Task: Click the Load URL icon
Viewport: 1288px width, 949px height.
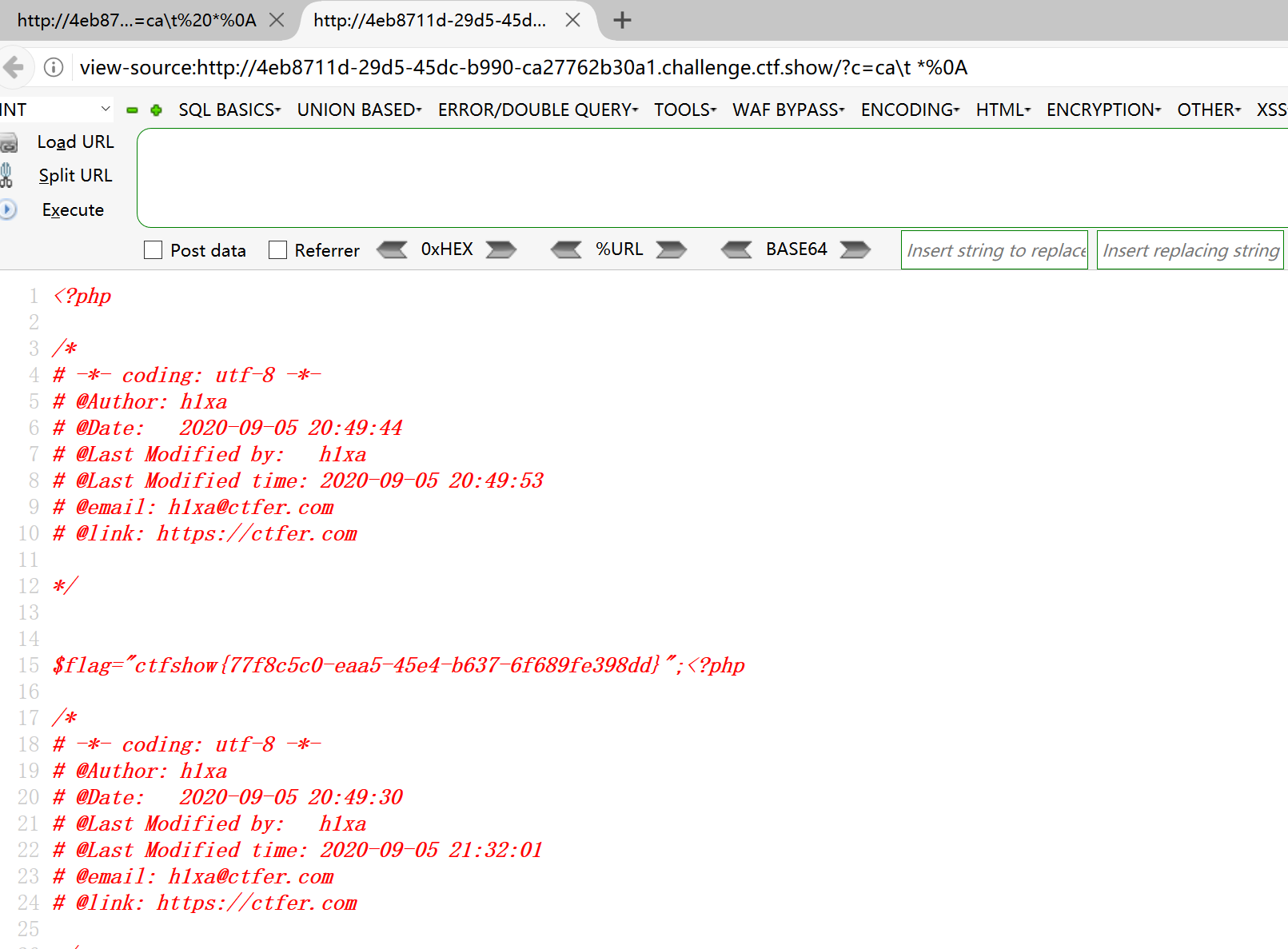Action: (9, 142)
